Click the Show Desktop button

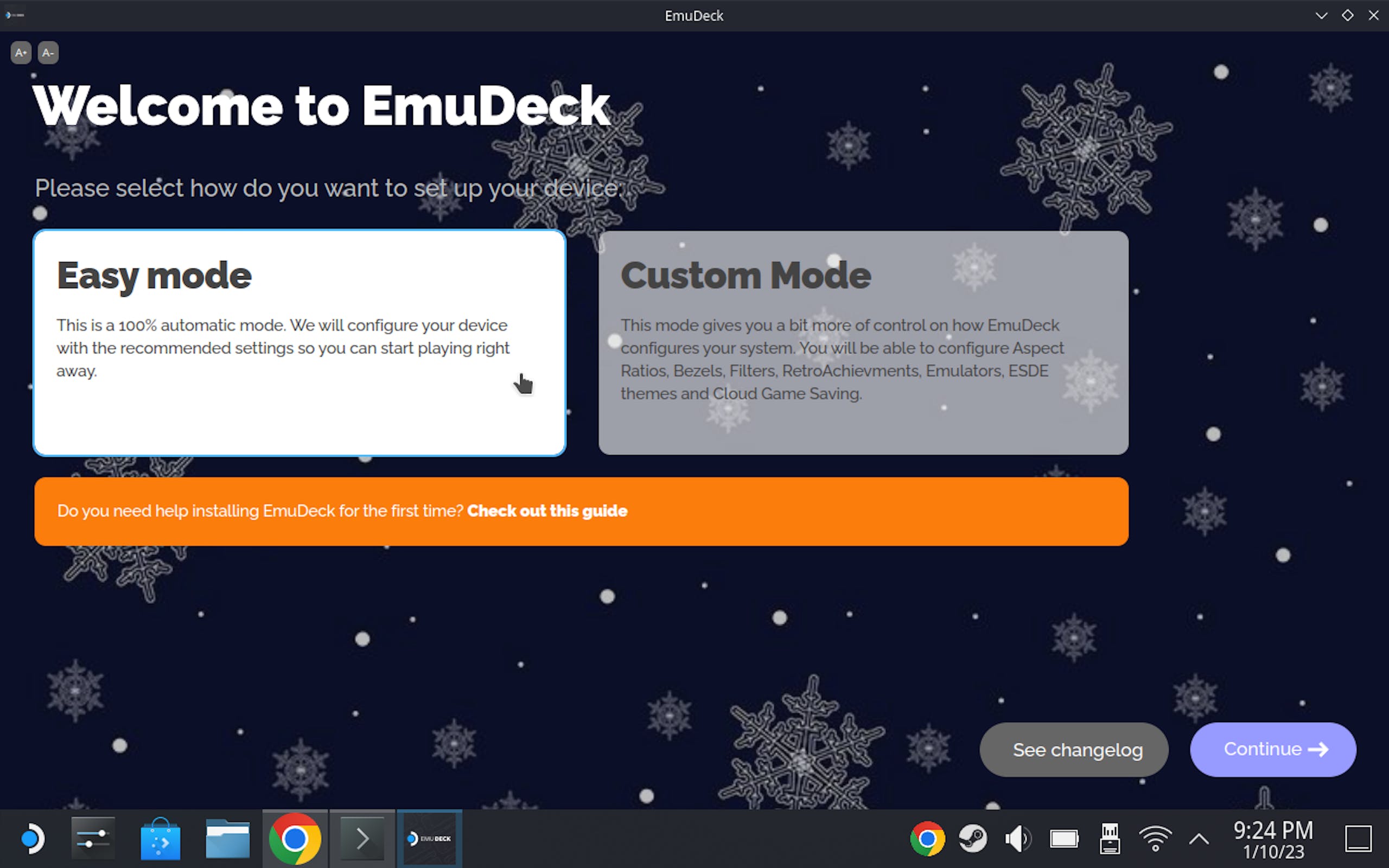tap(1359, 839)
